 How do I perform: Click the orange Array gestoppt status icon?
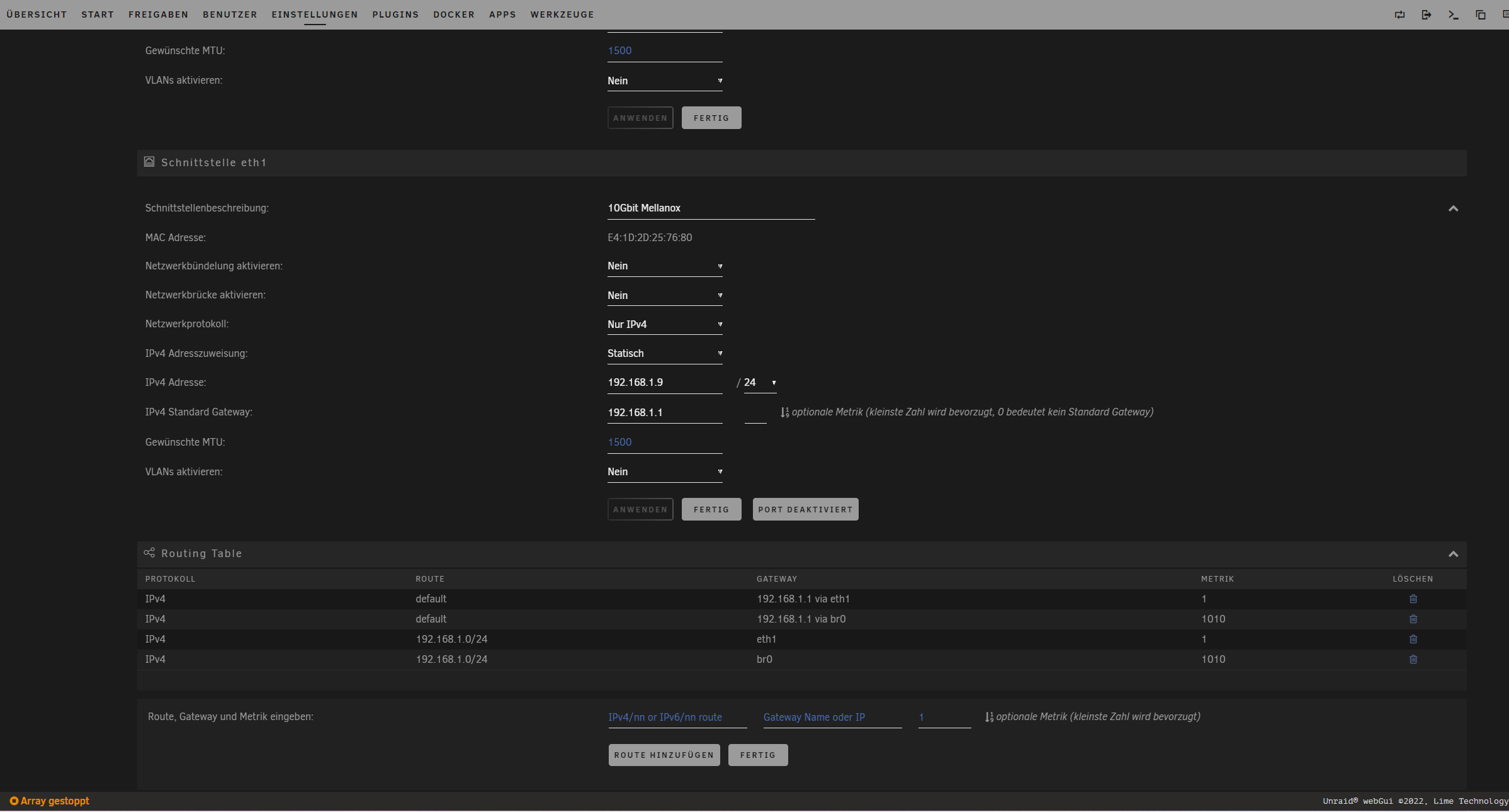[x=14, y=801]
